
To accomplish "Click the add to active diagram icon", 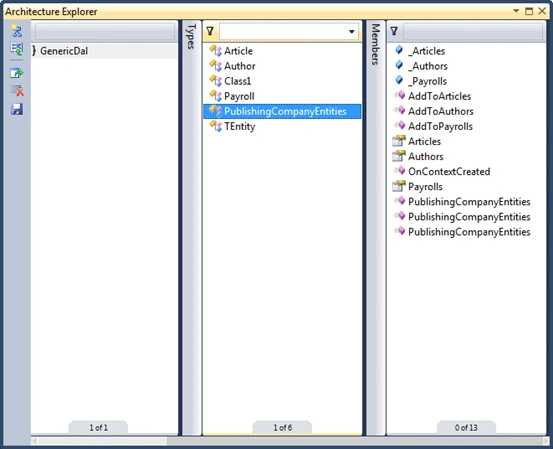I will [16, 49].
